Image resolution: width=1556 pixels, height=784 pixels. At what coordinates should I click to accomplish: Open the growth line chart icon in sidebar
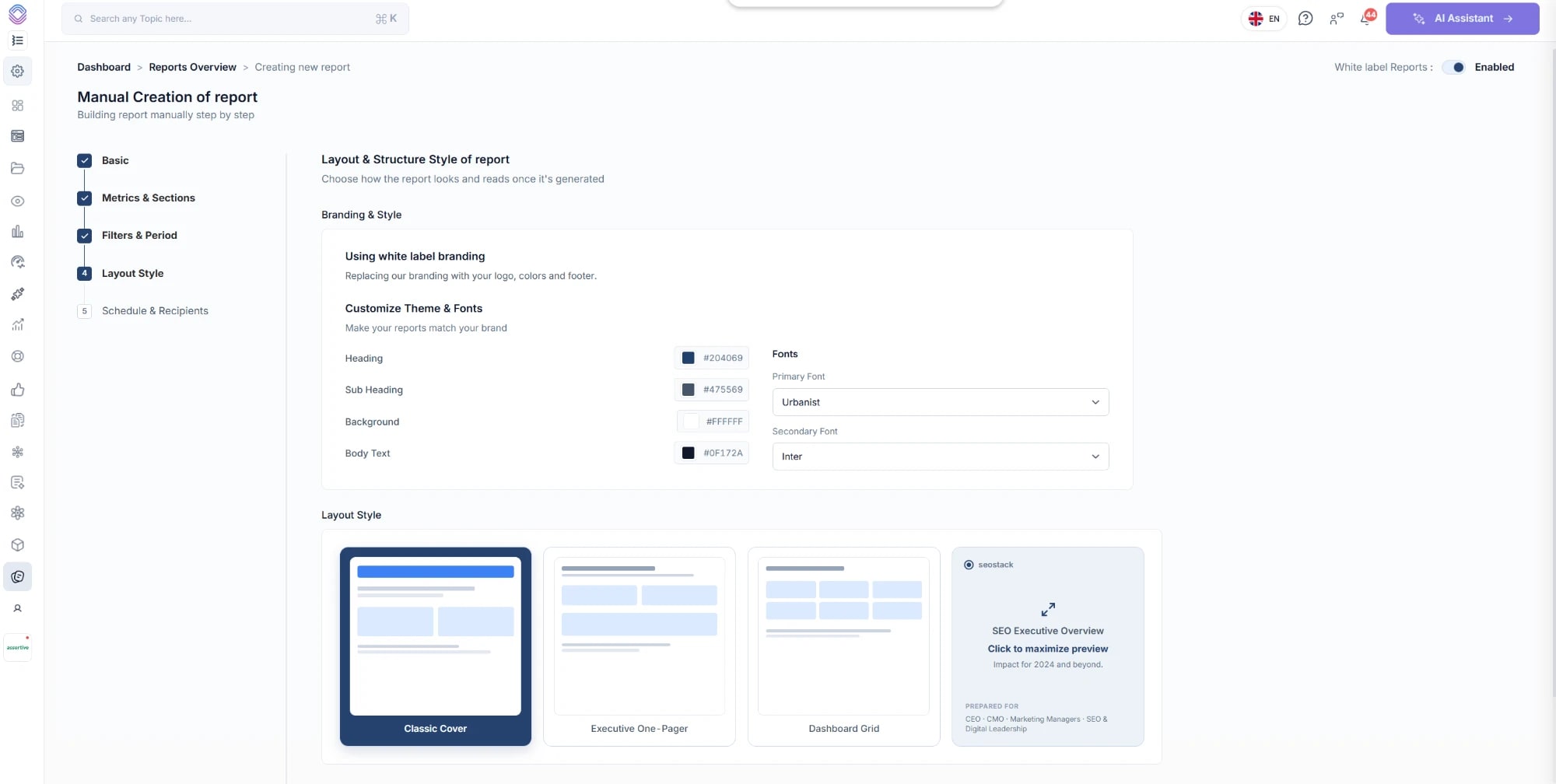pos(17,324)
